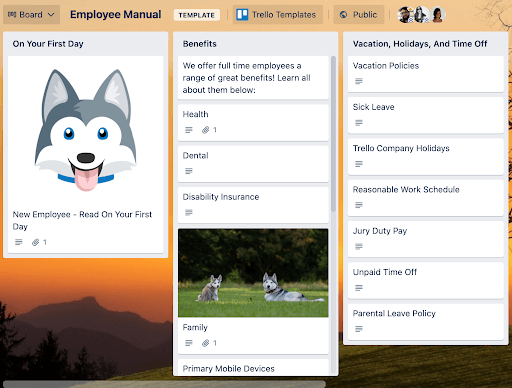The image size is (512, 388).
Task: Open the Trello Company Holidays card
Action: coord(426,157)
